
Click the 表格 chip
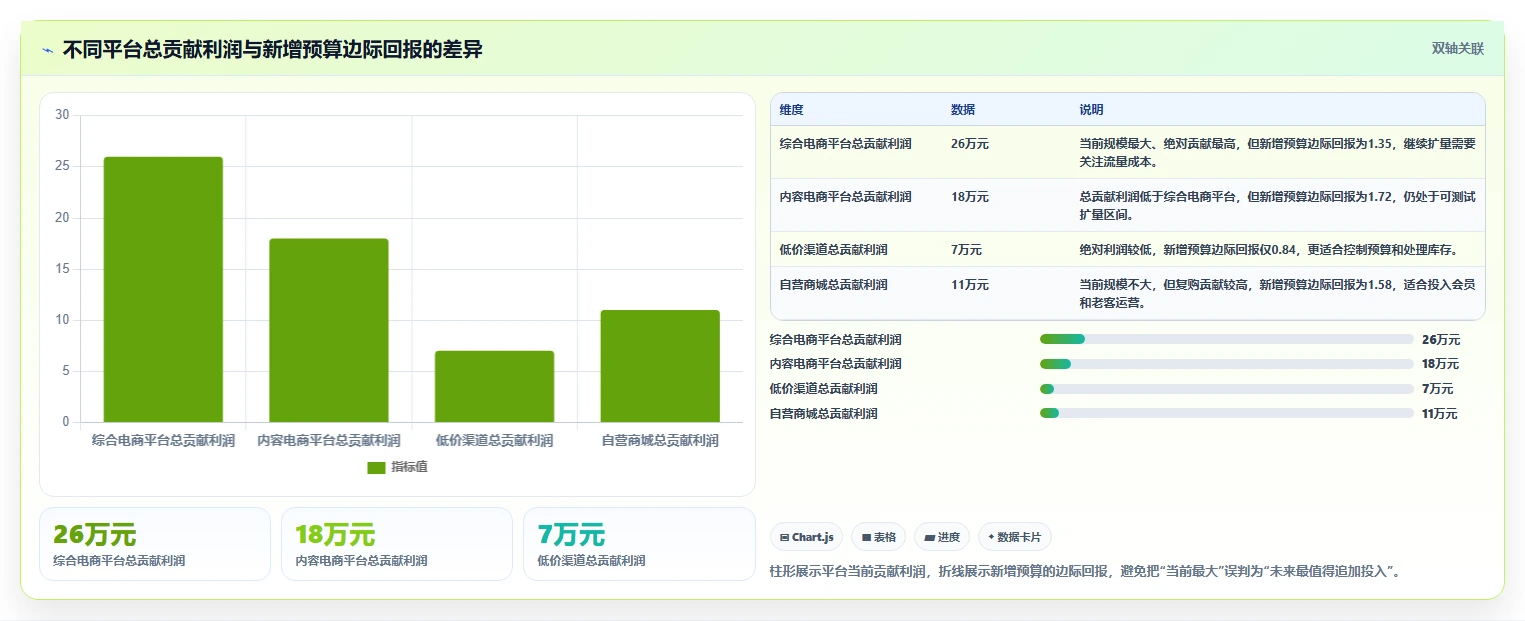coord(878,537)
